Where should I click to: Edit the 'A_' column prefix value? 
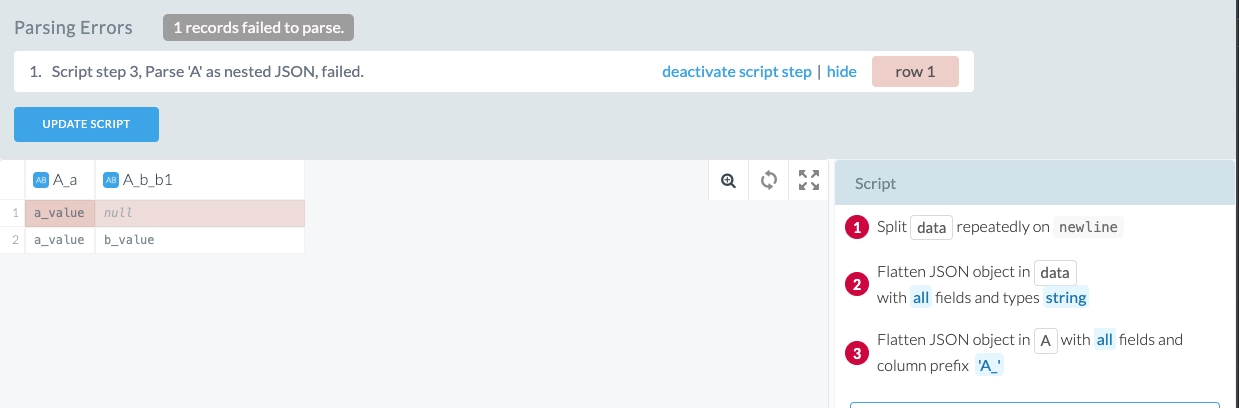(x=990, y=366)
